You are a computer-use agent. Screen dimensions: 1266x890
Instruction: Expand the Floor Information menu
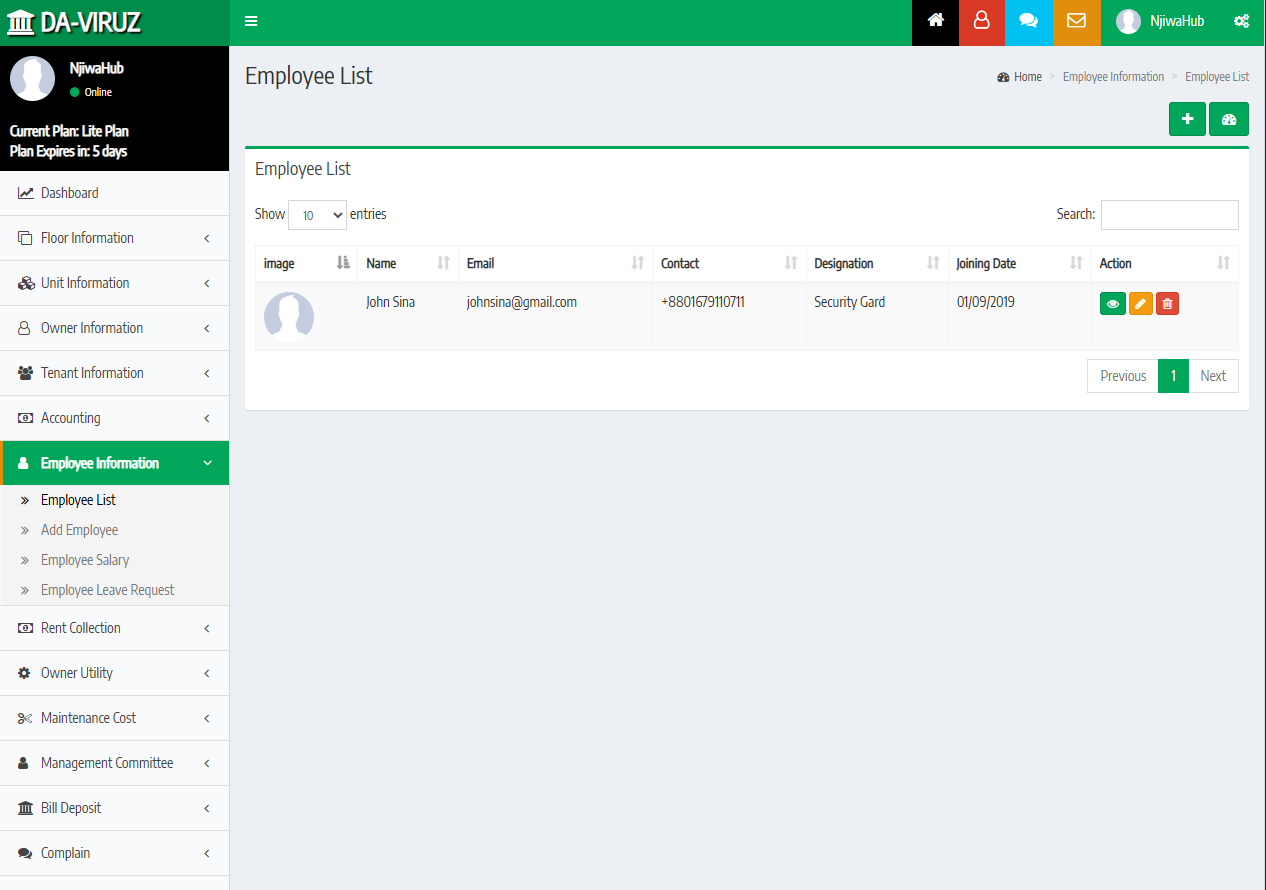114,238
